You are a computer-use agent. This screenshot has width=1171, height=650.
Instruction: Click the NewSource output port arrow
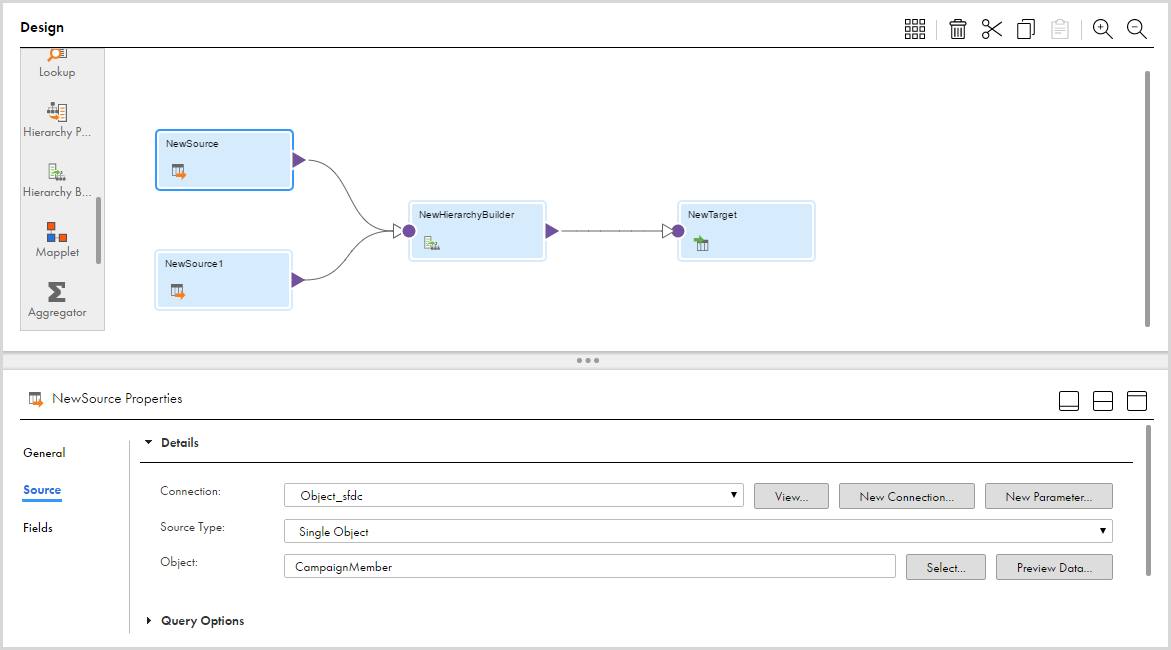pos(299,160)
